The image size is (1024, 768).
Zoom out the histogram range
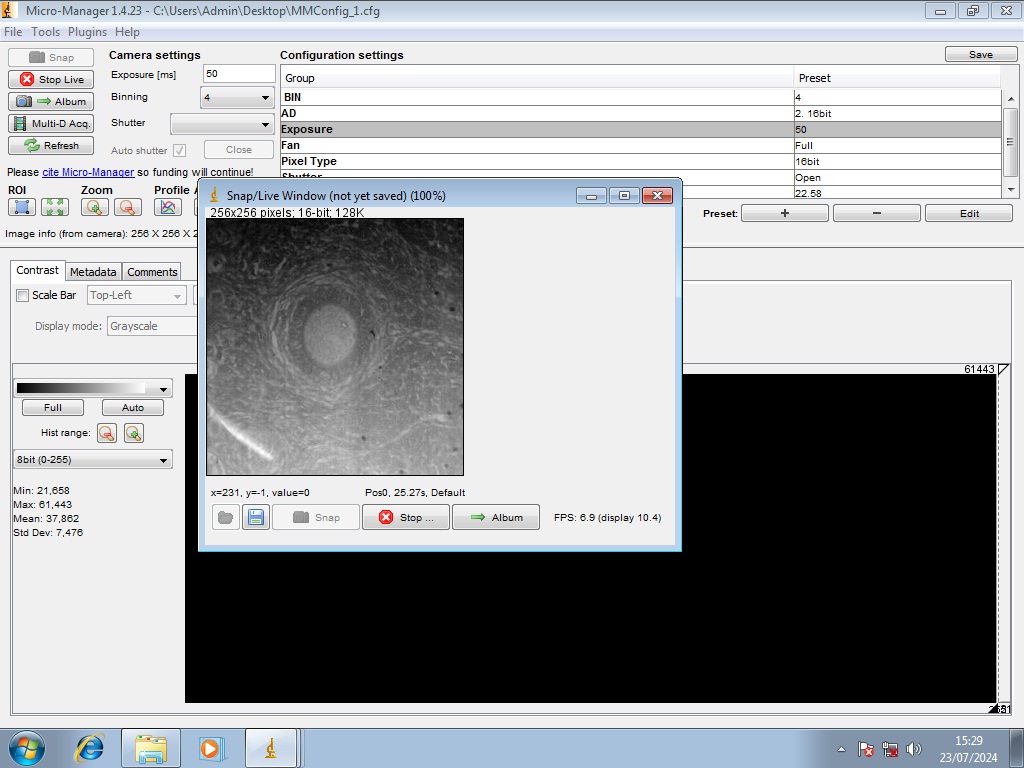[106, 433]
